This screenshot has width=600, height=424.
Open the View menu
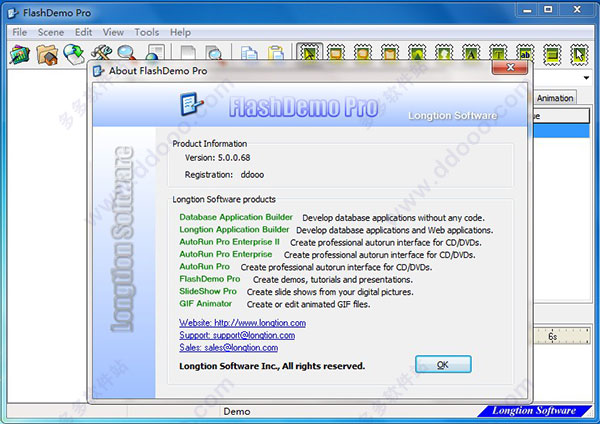click(x=113, y=32)
